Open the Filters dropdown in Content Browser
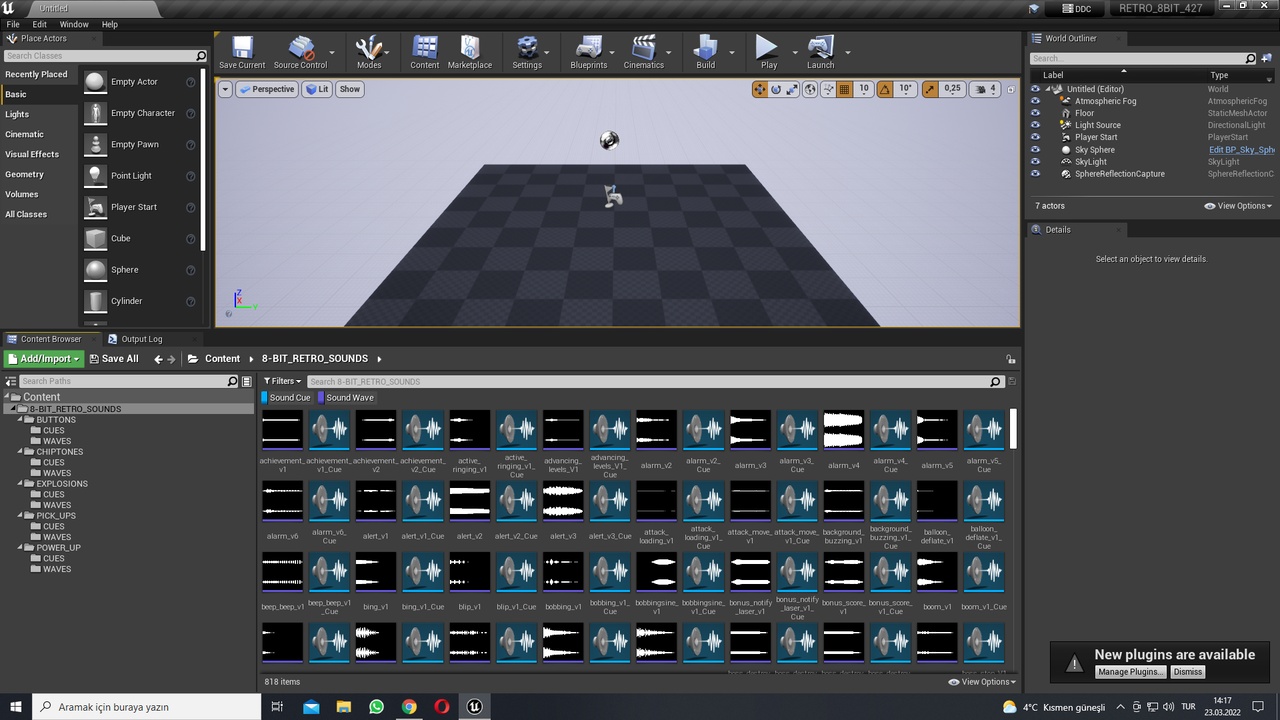 click(x=282, y=381)
